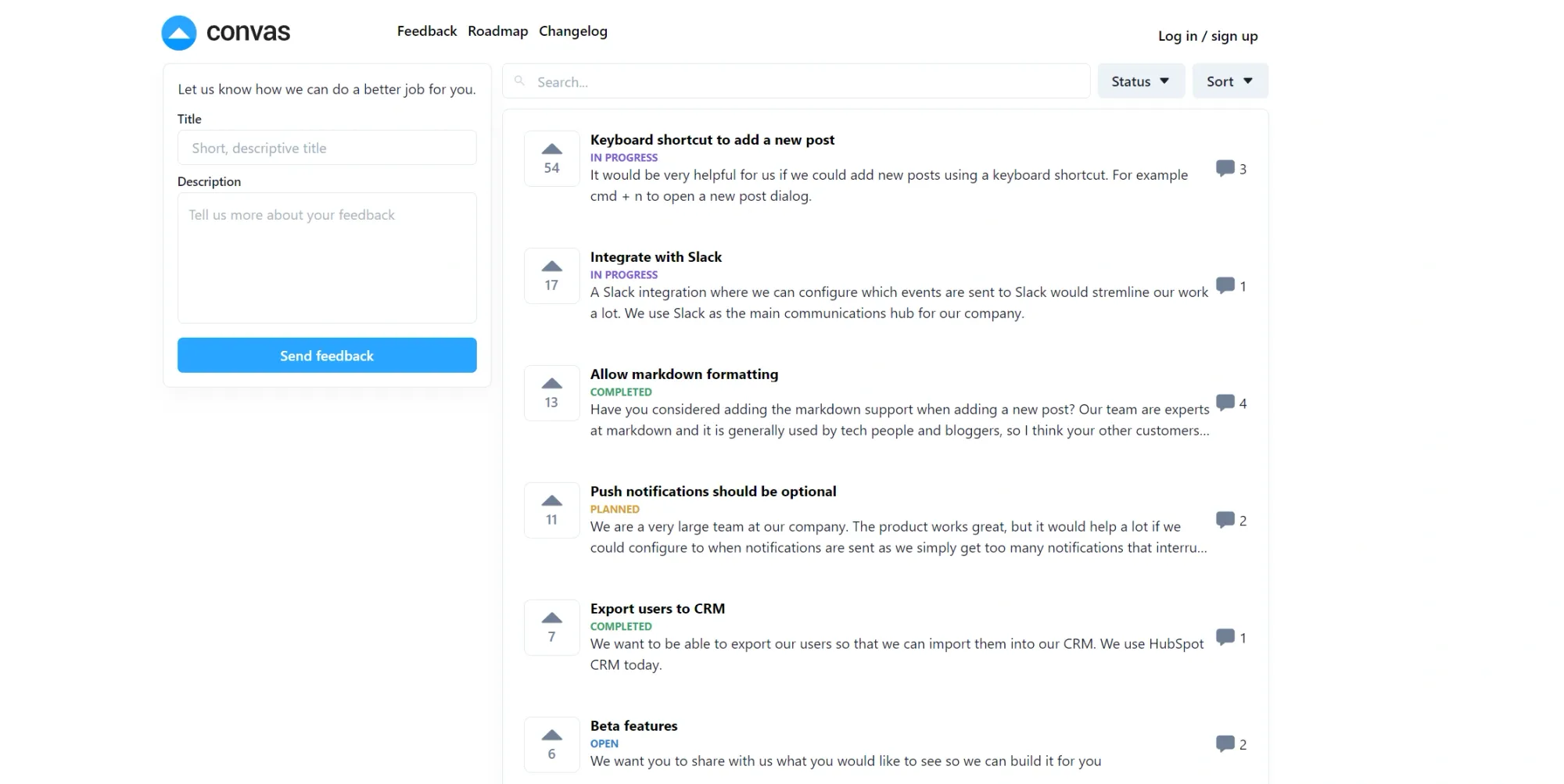1564x784 pixels.
Task: Open comments on Keyboard shortcut post
Action: [1231, 169]
